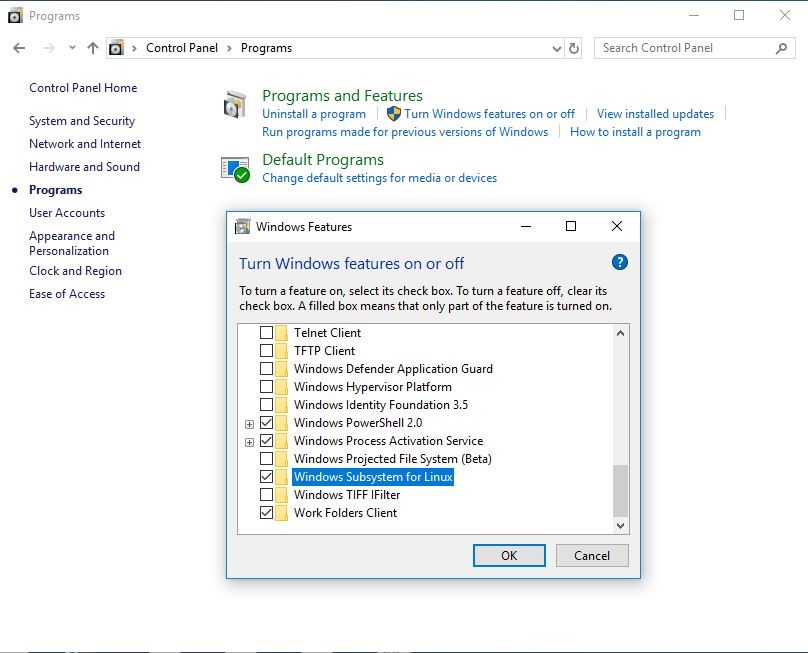The width and height of the screenshot is (808, 653).
Task: Expand the Windows PowerShell 2.0 node
Action: click(249, 424)
